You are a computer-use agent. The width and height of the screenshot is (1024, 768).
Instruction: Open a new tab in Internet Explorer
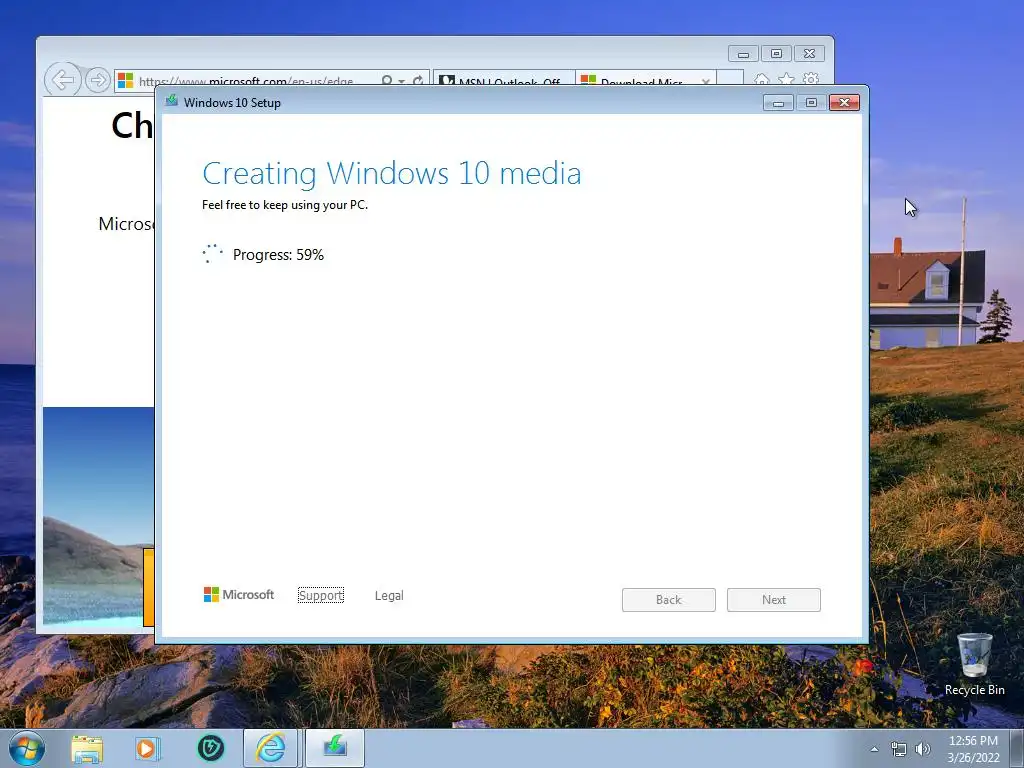730,80
